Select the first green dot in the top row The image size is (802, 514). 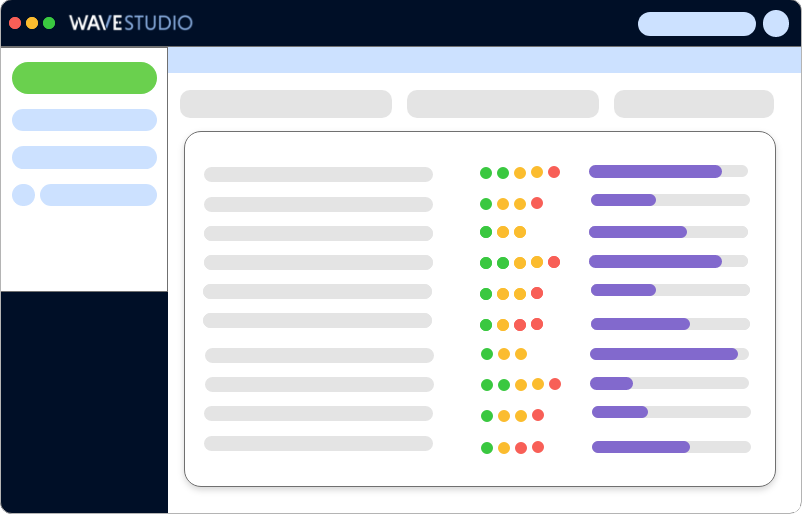(486, 173)
